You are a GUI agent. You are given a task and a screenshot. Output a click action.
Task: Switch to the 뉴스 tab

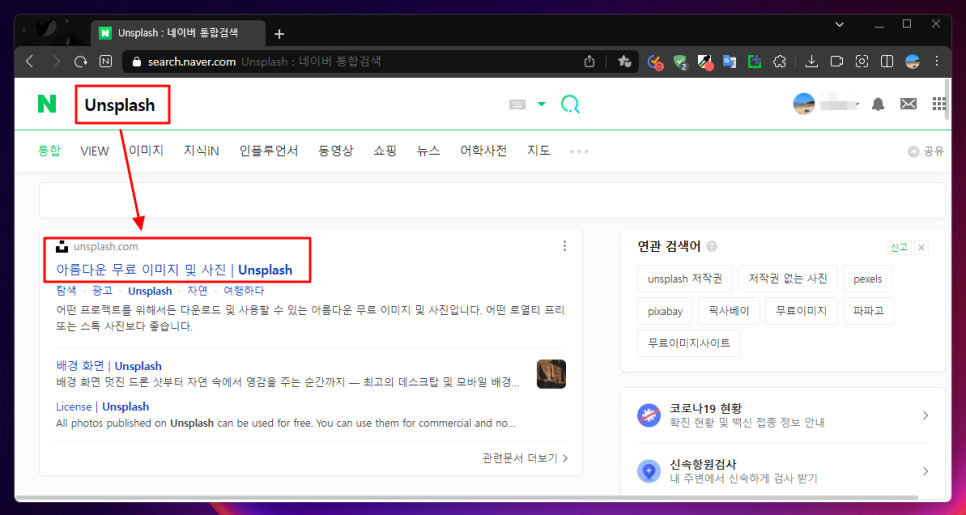tap(429, 151)
